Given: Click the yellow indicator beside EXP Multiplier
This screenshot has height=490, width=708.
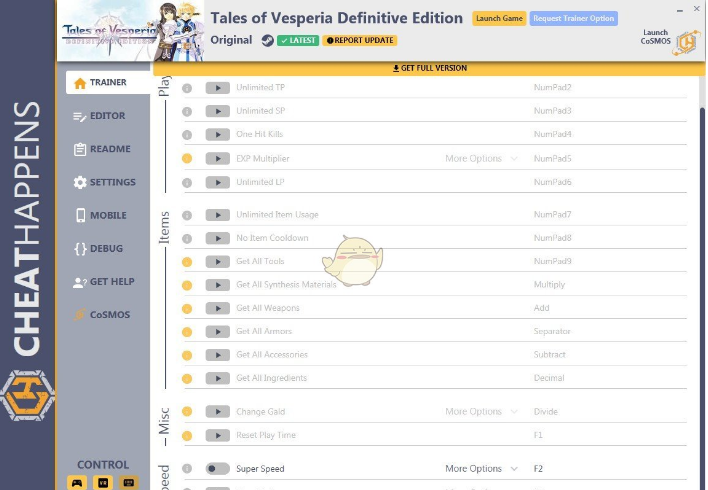Looking at the screenshot, I should [187, 158].
